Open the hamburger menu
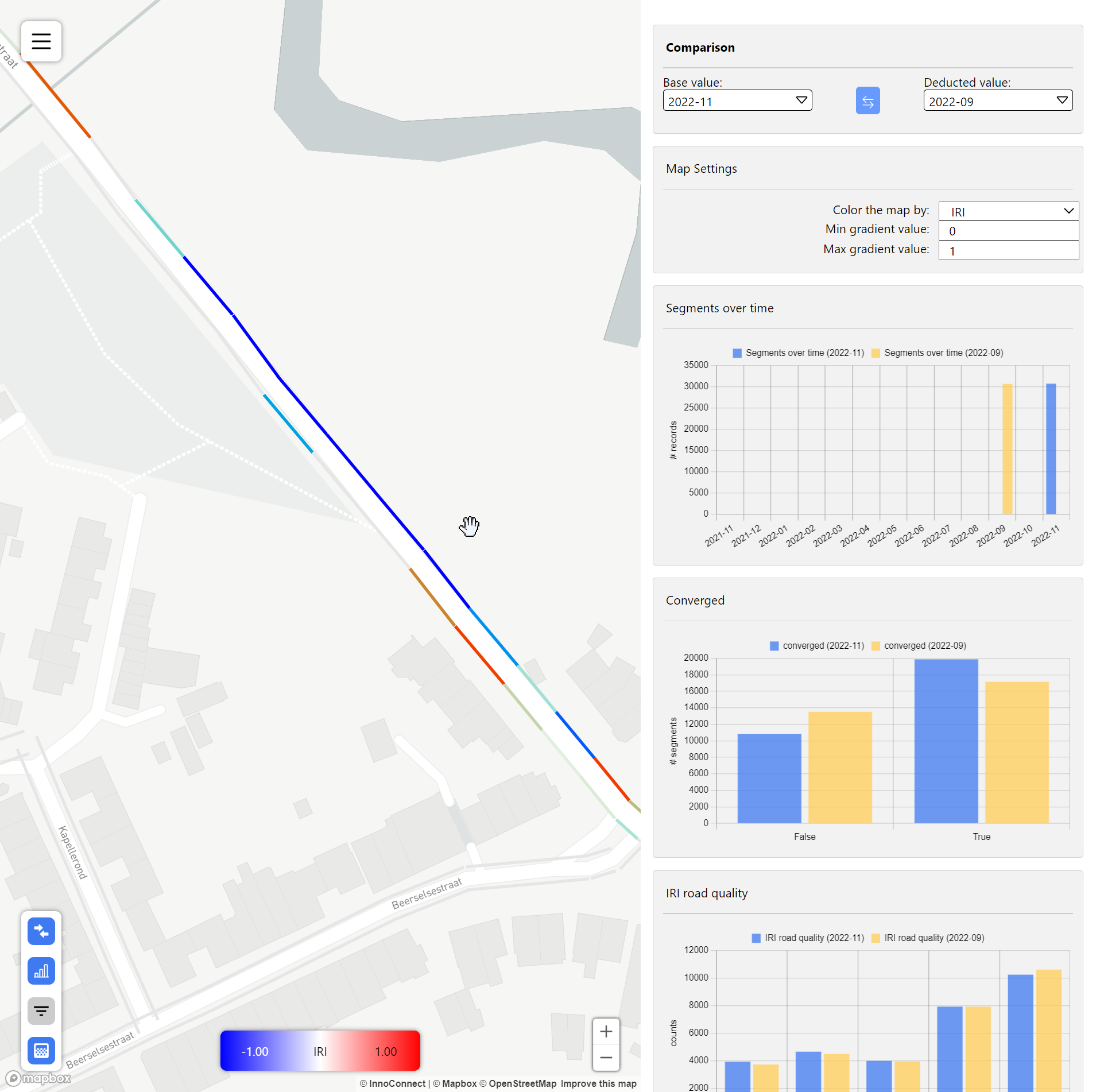The width and height of the screenshot is (1100, 1092). pyautogui.click(x=41, y=41)
